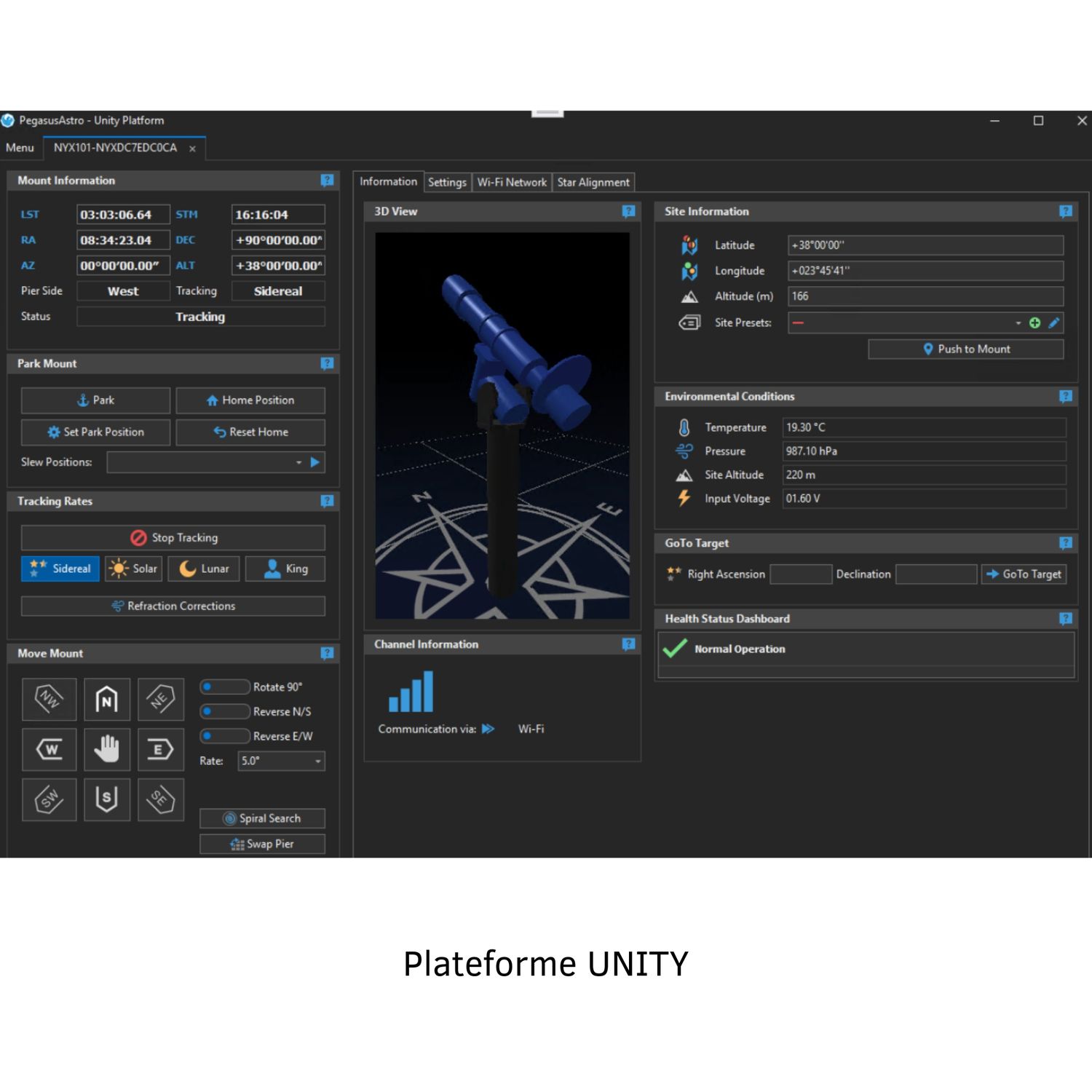Click the Stop Tracking button
The width and height of the screenshot is (1092, 1092).
pyautogui.click(x=173, y=538)
